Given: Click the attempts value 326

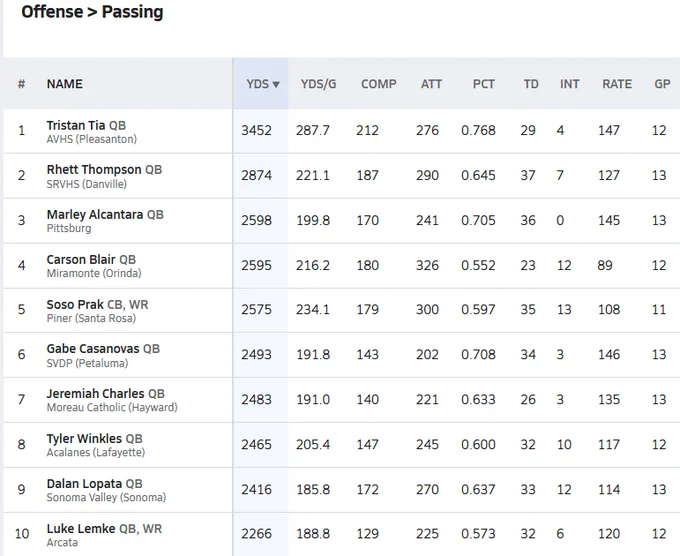Looking at the screenshot, I should coord(427,265).
